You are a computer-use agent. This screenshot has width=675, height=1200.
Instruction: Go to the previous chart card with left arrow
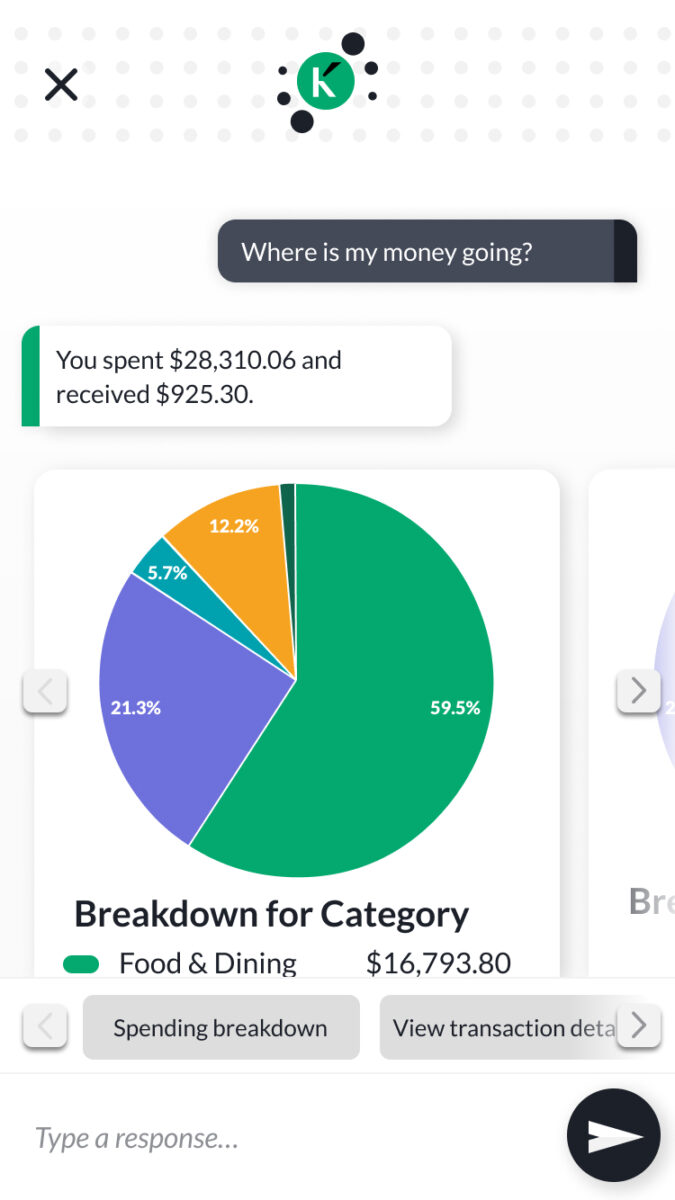coord(45,690)
